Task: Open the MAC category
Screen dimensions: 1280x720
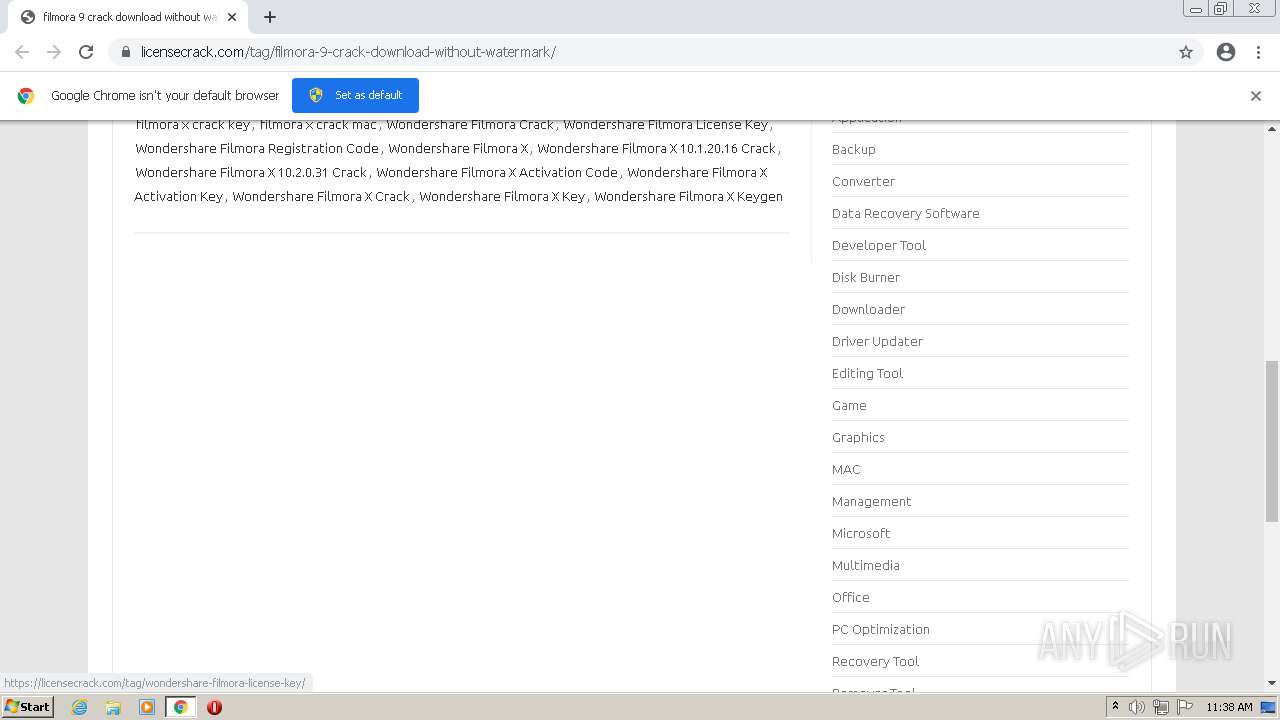Action: click(x=846, y=469)
